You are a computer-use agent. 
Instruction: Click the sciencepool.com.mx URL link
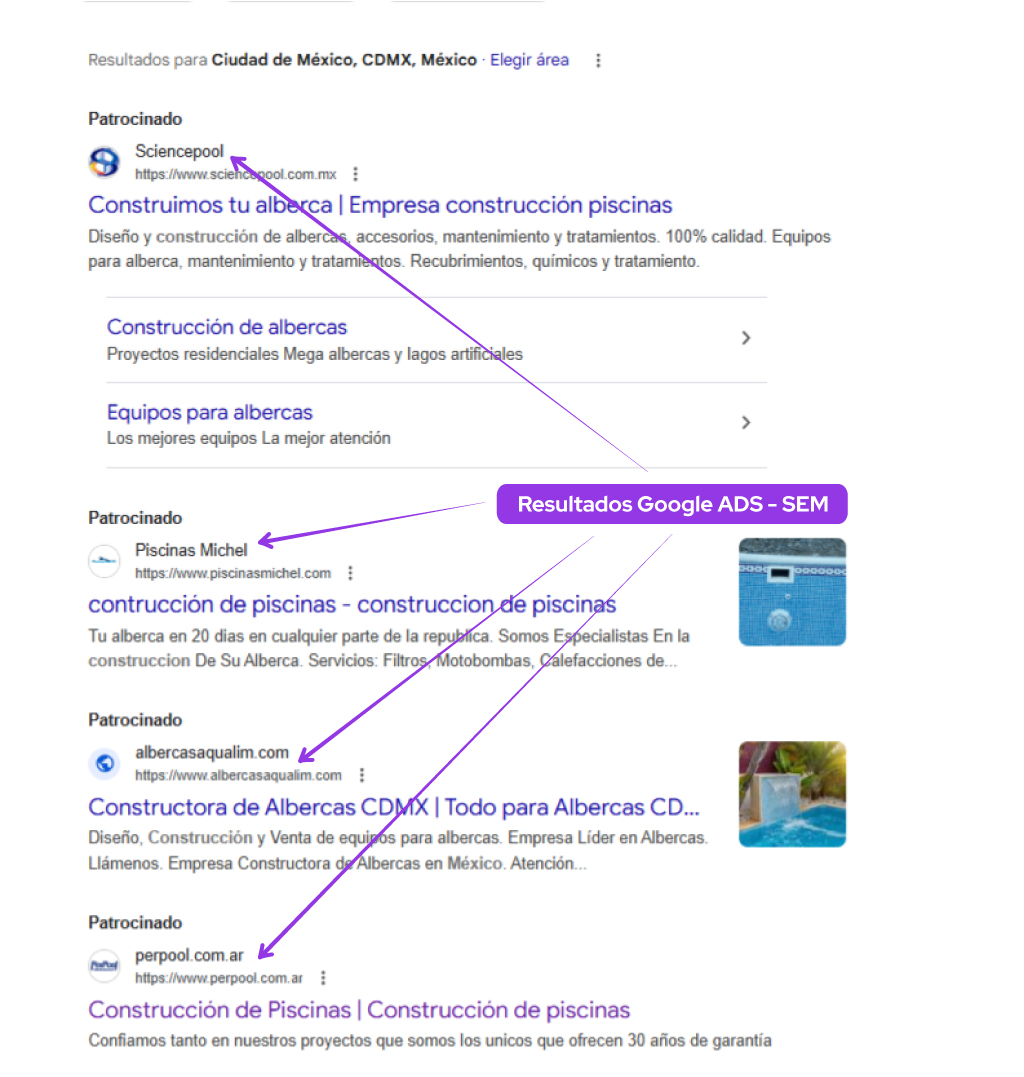(x=237, y=173)
